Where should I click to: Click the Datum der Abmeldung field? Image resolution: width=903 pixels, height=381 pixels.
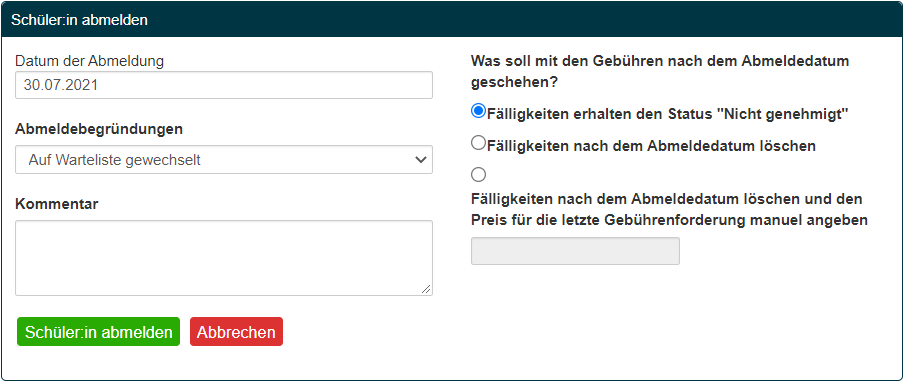[x=223, y=85]
